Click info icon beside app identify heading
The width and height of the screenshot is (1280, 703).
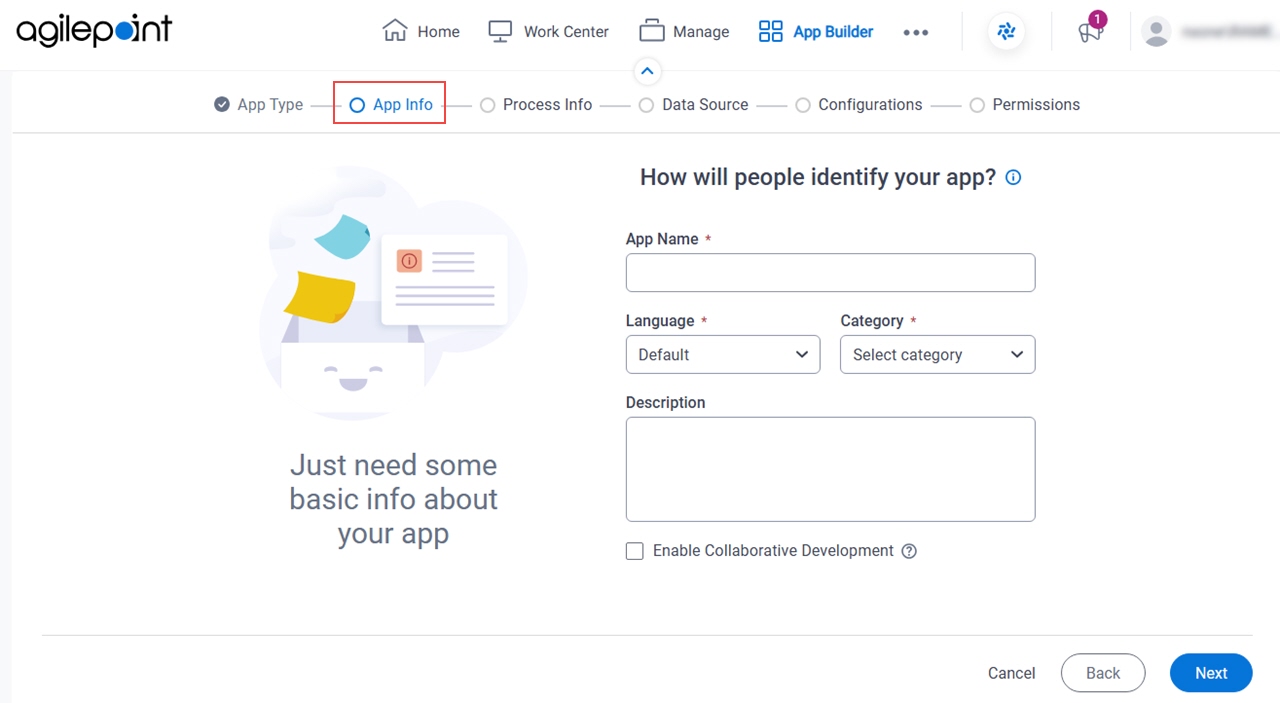click(x=1013, y=178)
